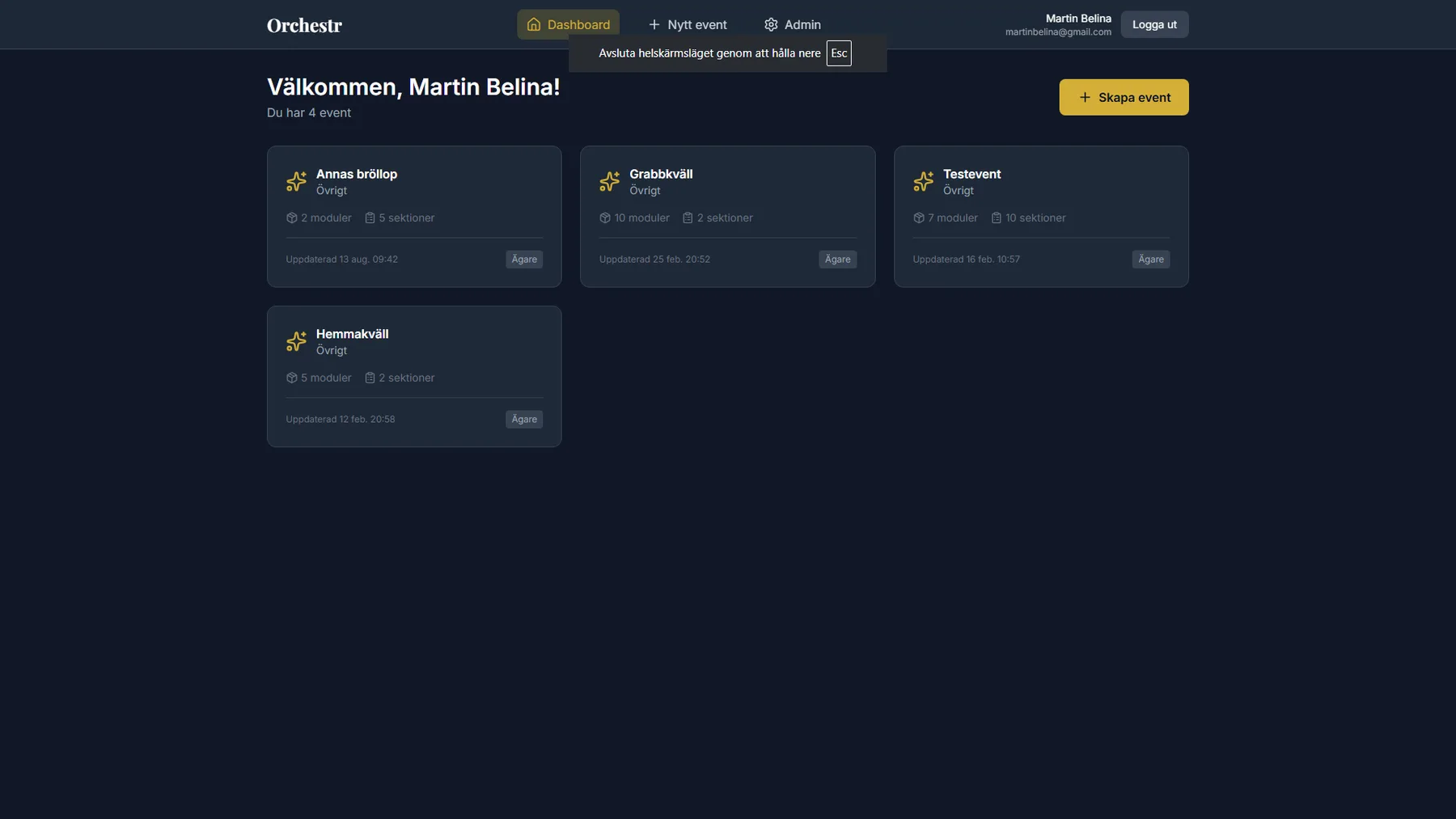Viewport: 1456px width, 819px height.
Task: Open the Grabbkväll event title
Action: (661, 174)
